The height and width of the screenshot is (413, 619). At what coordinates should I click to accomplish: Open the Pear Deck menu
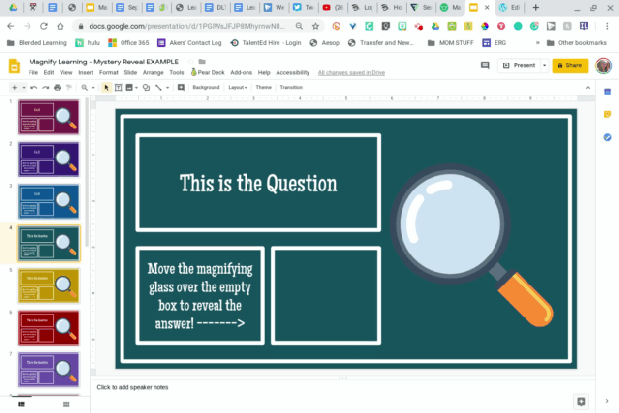209,73
